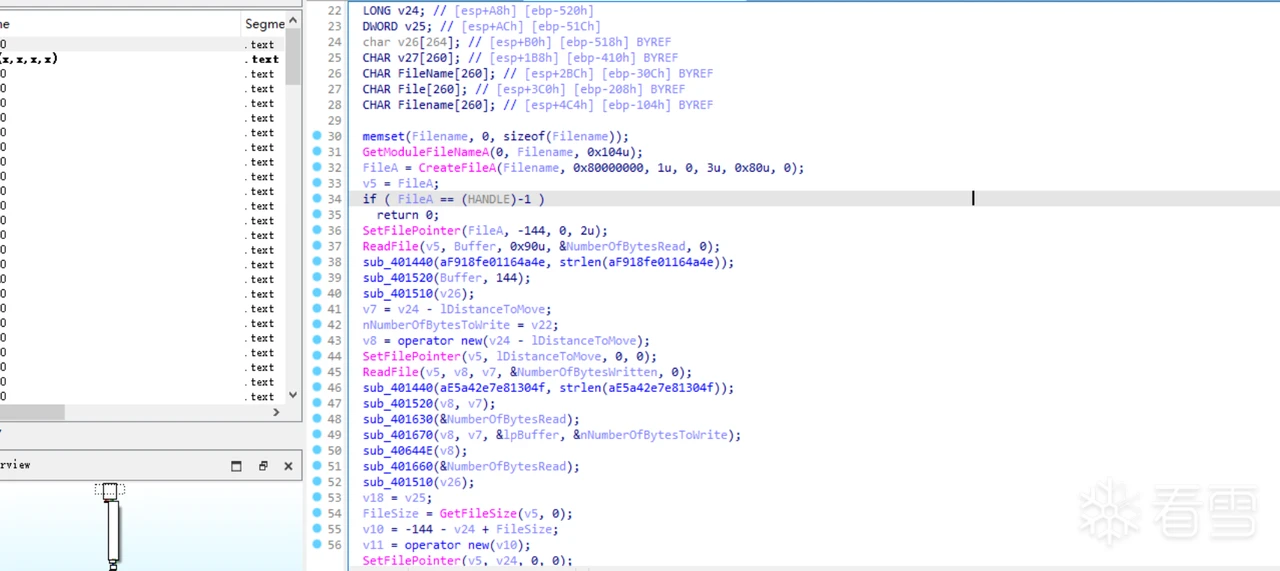The image size is (1280, 571).
Task: Click sub_401510 on line 52
Action: [x=398, y=482]
